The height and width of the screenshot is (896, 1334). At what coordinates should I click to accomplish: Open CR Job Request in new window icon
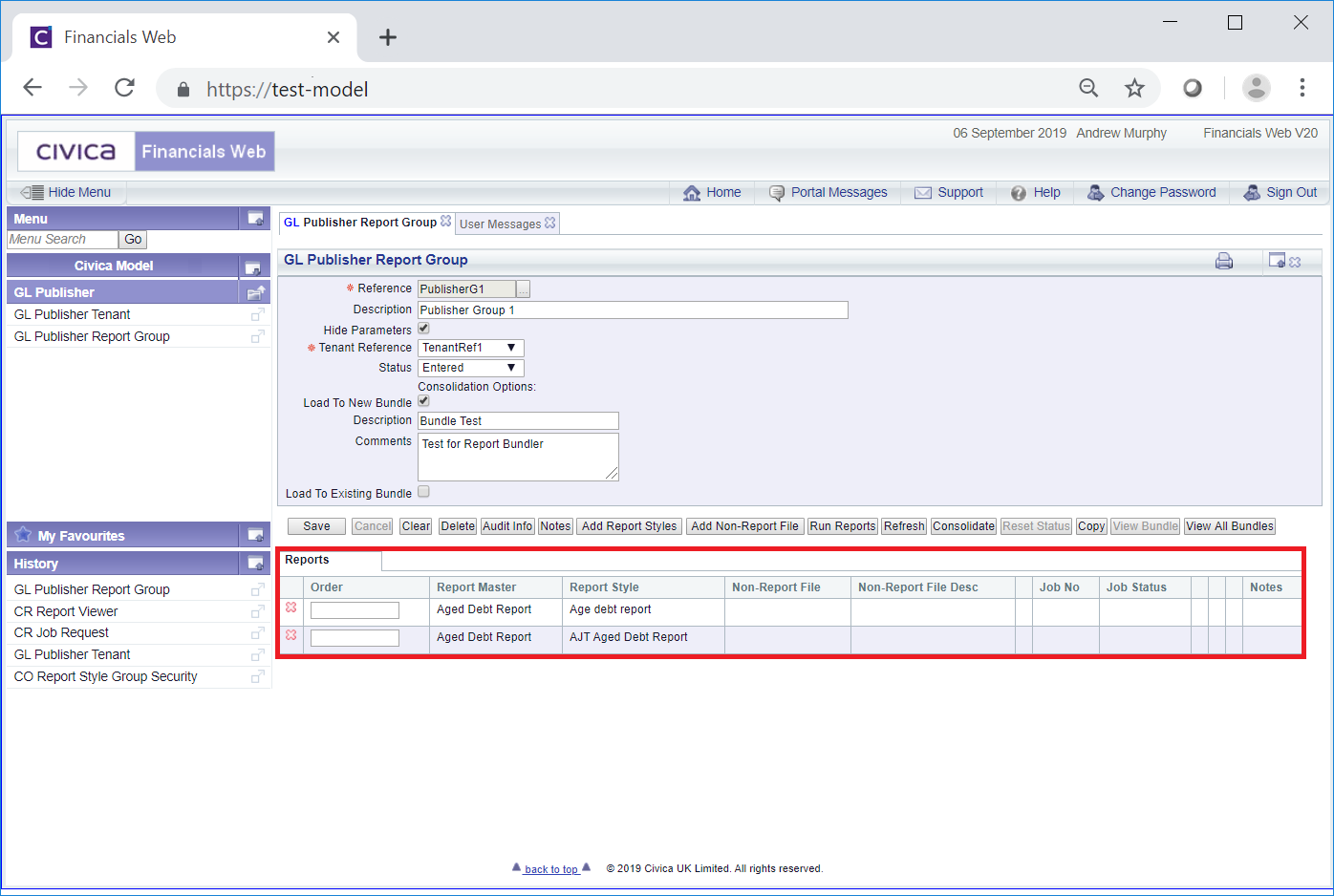tap(257, 633)
